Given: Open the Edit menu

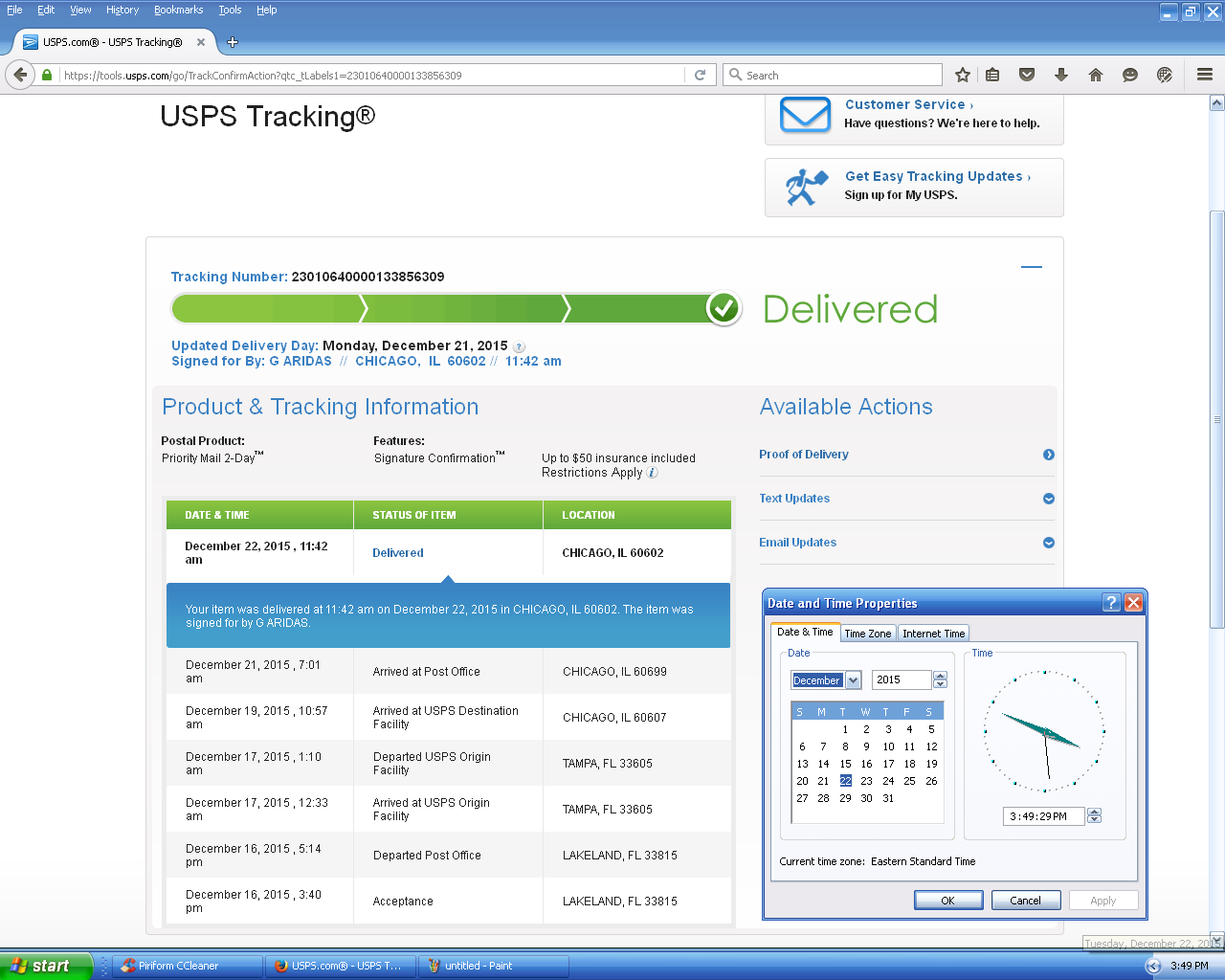Looking at the screenshot, I should pos(46,10).
